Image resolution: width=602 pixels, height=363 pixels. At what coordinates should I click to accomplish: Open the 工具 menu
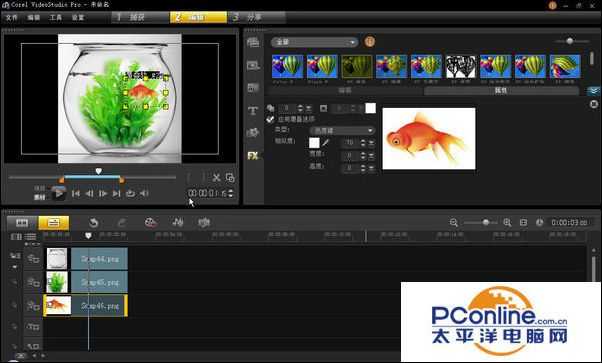[56, 18]
